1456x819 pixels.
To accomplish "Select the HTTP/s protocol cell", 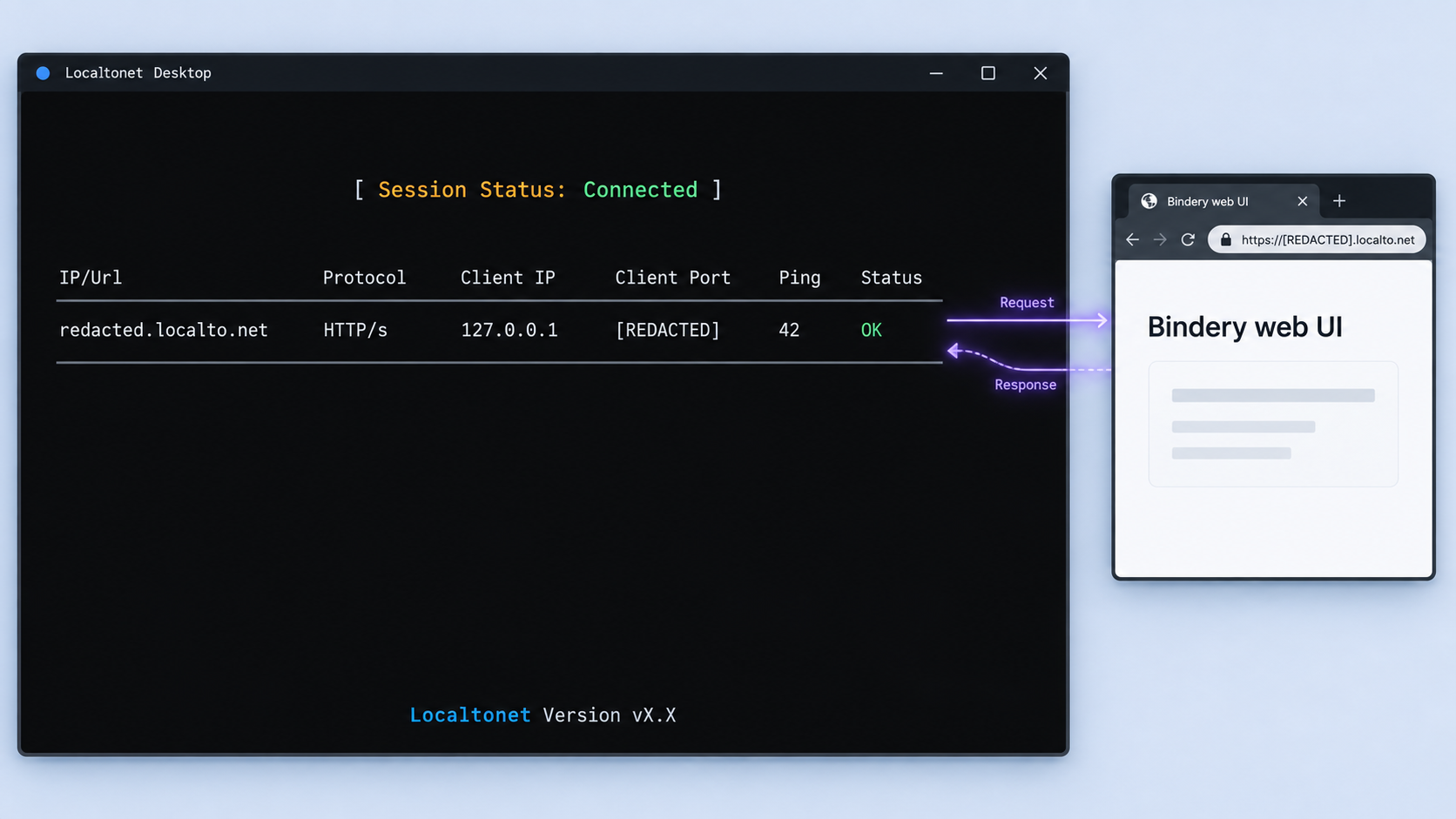I will [x=355, y=330].
